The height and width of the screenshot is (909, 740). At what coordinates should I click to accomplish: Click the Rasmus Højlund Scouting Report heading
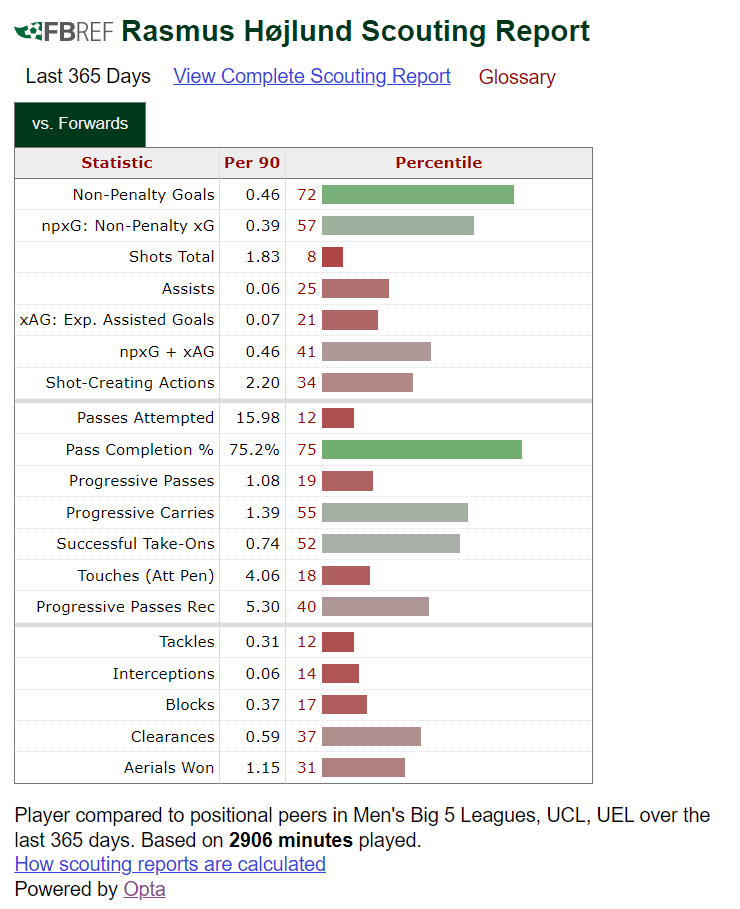tap(355, 32)
